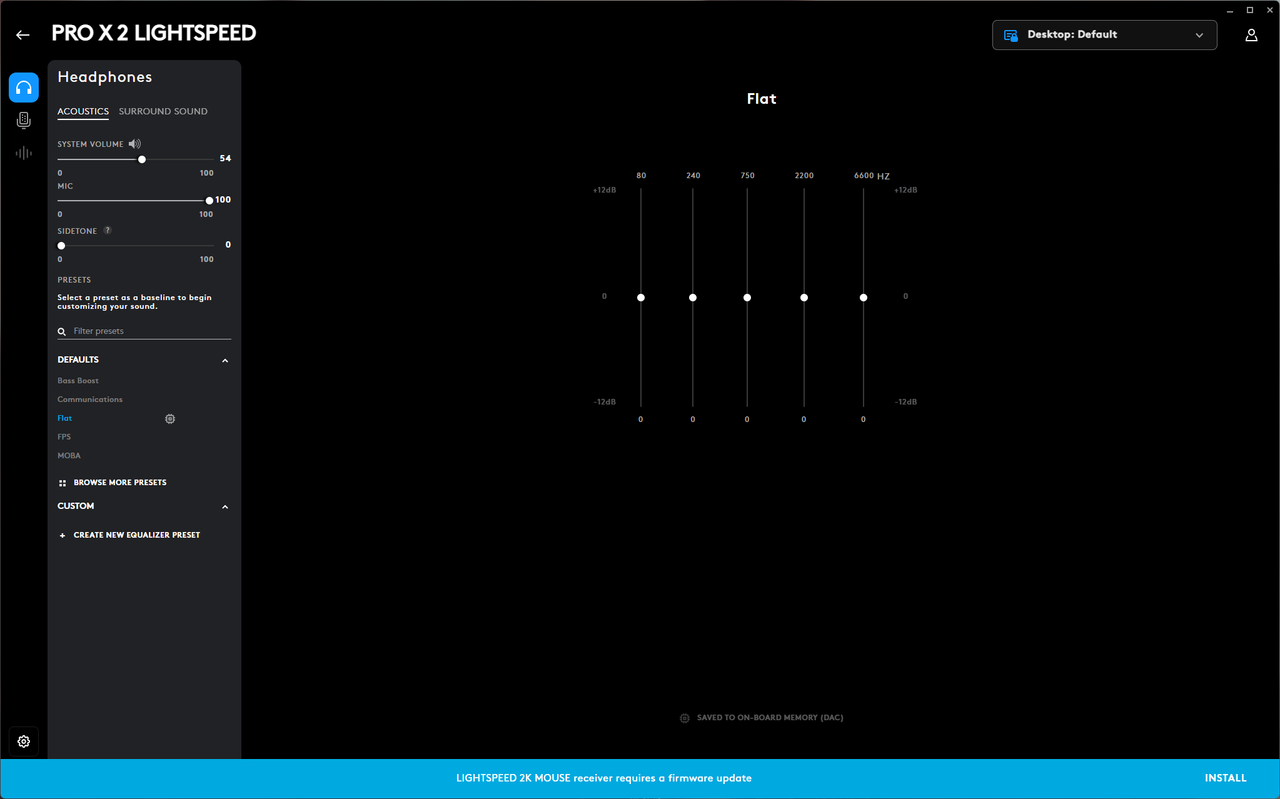This screenshot has width=1280, height=799.
Task: Go back using the arrow icon
Action: (23, 35)
